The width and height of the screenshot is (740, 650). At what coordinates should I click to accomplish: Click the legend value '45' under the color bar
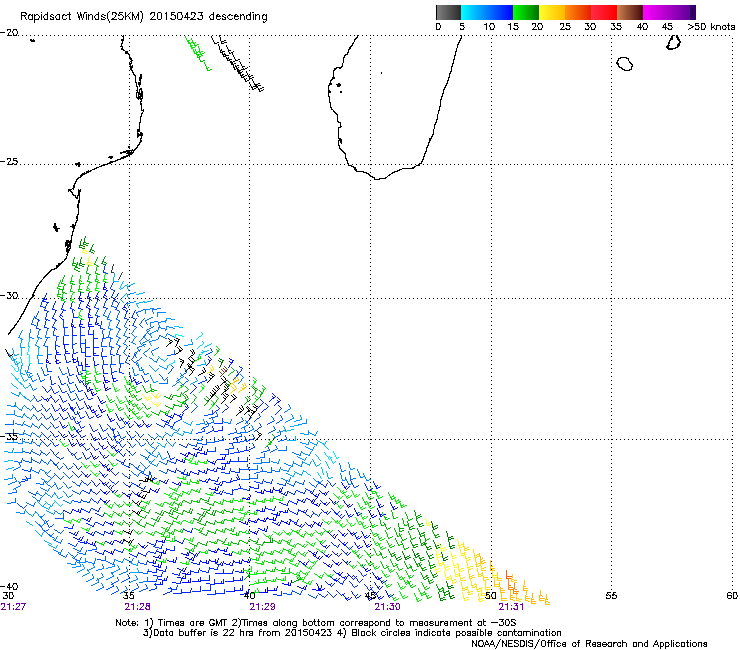667,27
